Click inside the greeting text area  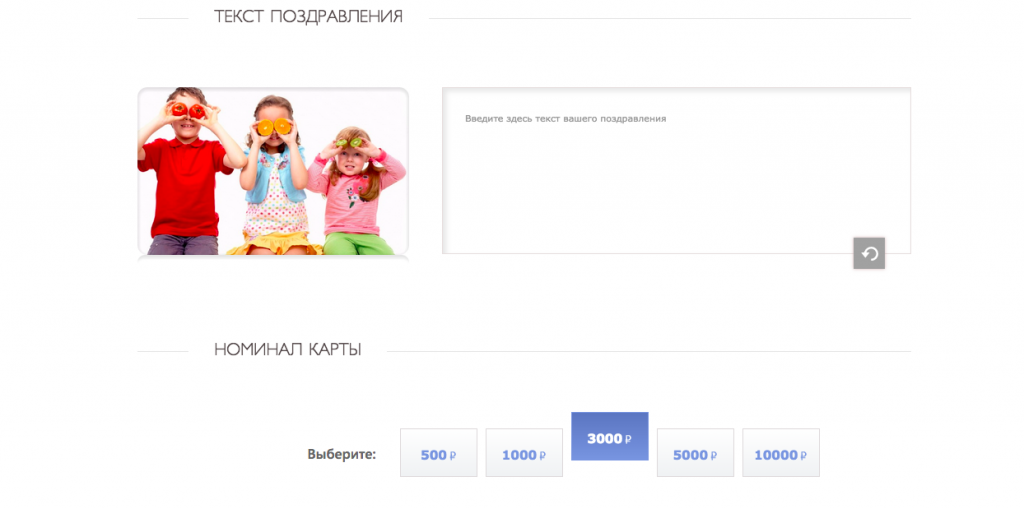click(676, 180)
